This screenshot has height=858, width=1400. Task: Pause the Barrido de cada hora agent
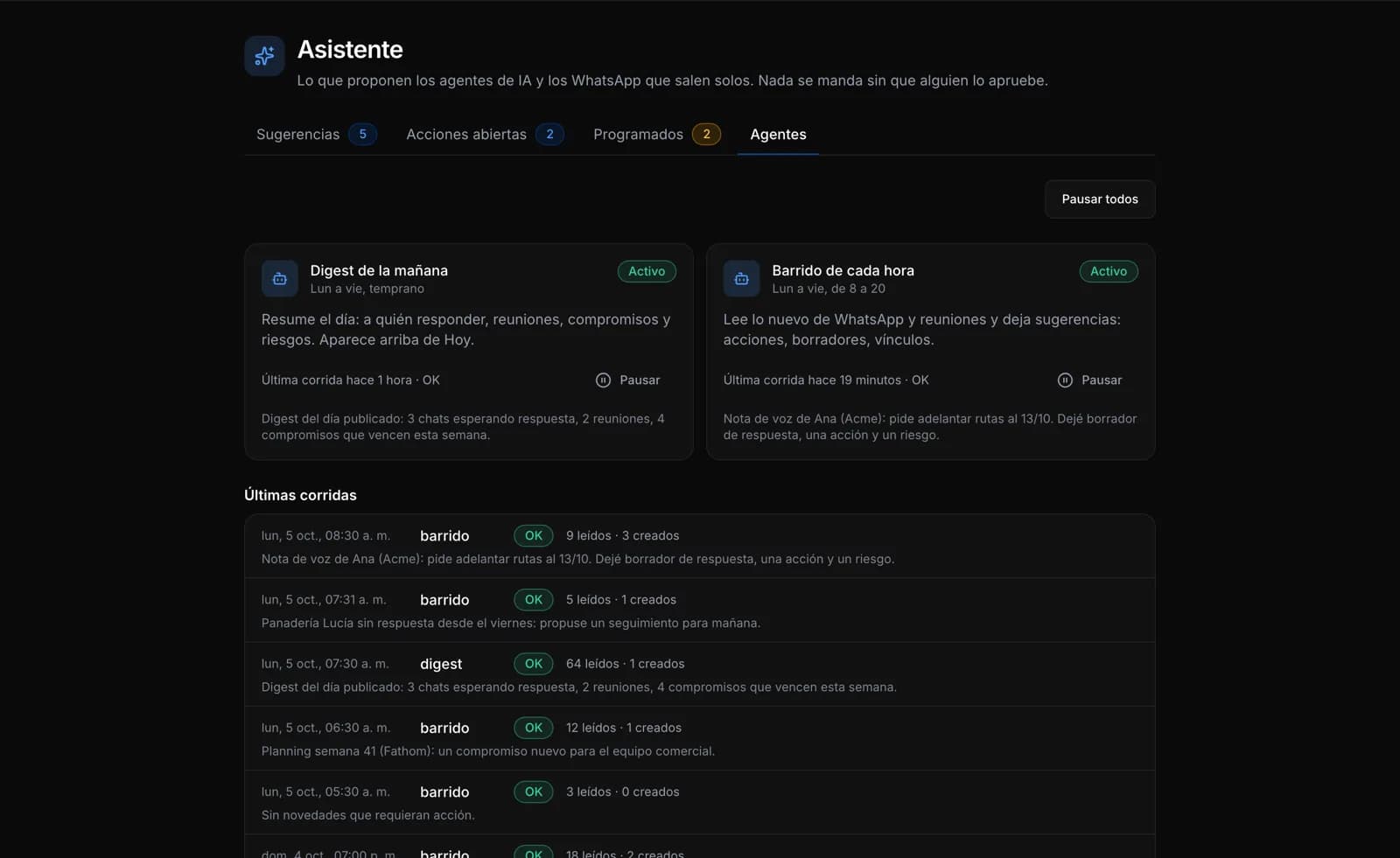click(1090, 380)
